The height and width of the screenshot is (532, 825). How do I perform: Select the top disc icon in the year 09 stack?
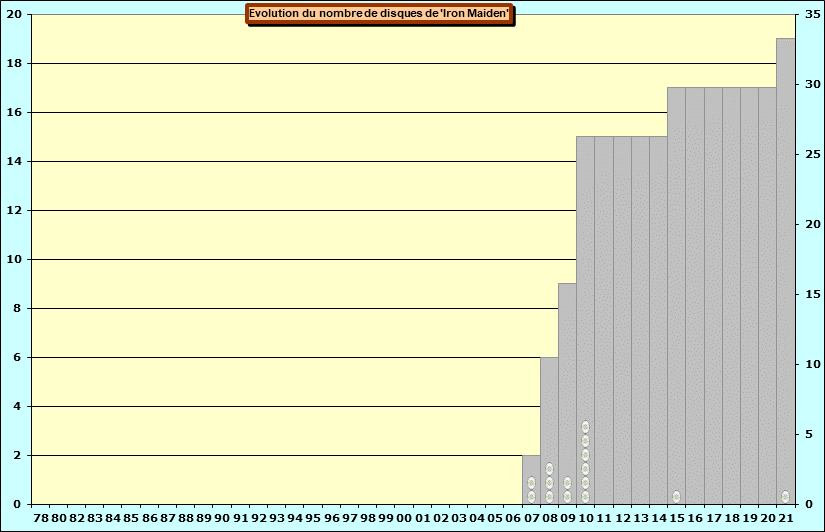pos(567,483)
